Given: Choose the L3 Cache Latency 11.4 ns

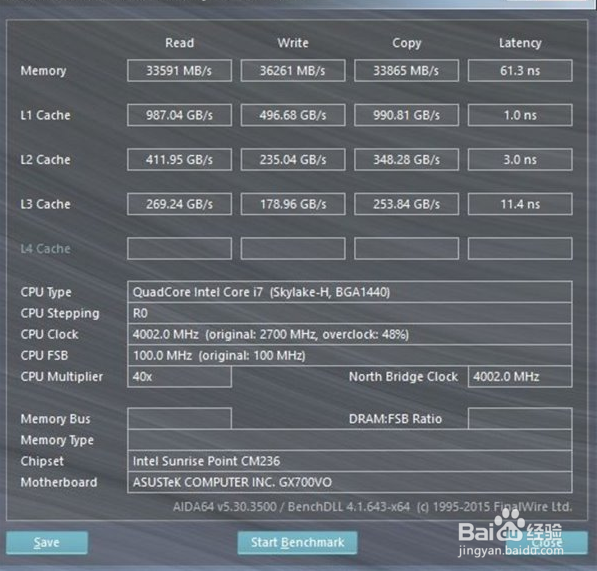Looking at the screenshot, I should click(x=520, y=204).
